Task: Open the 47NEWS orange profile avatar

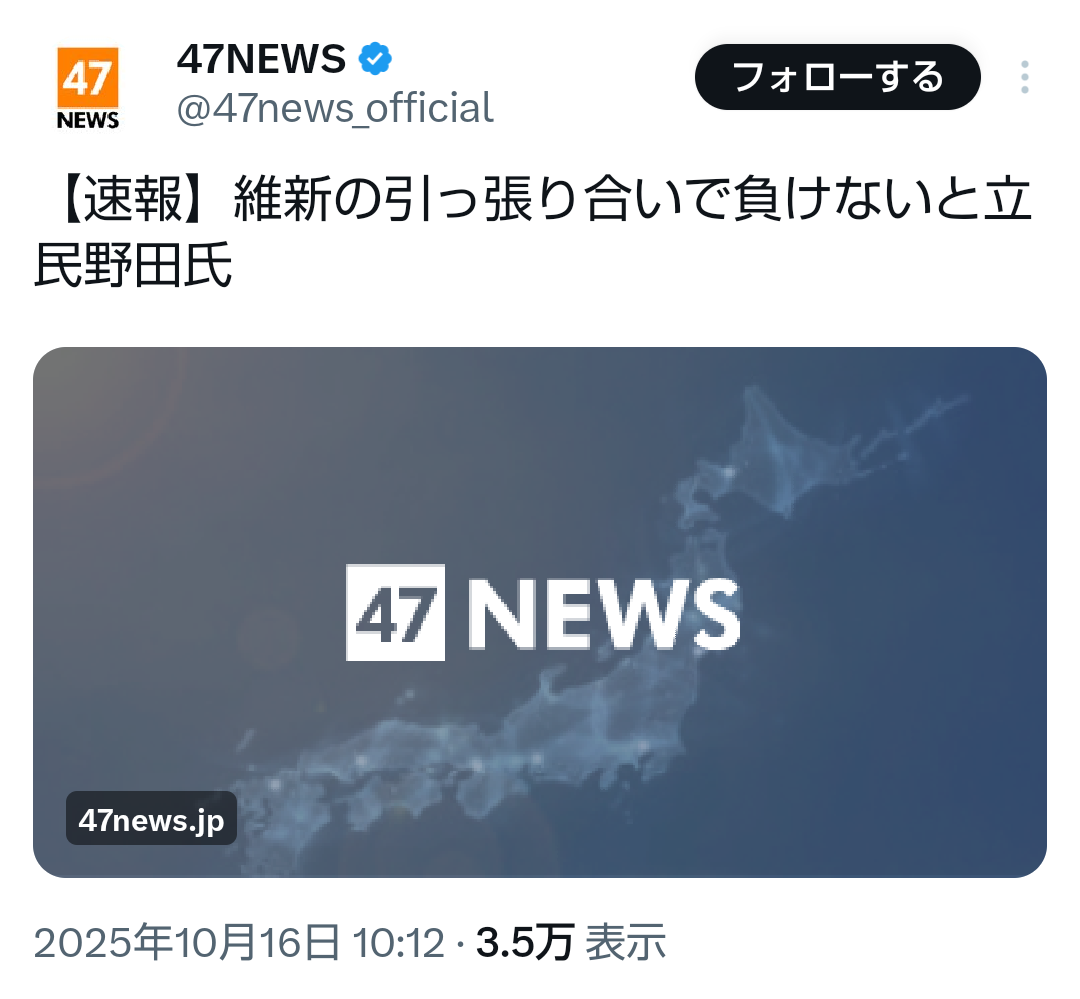Action: 88,87
